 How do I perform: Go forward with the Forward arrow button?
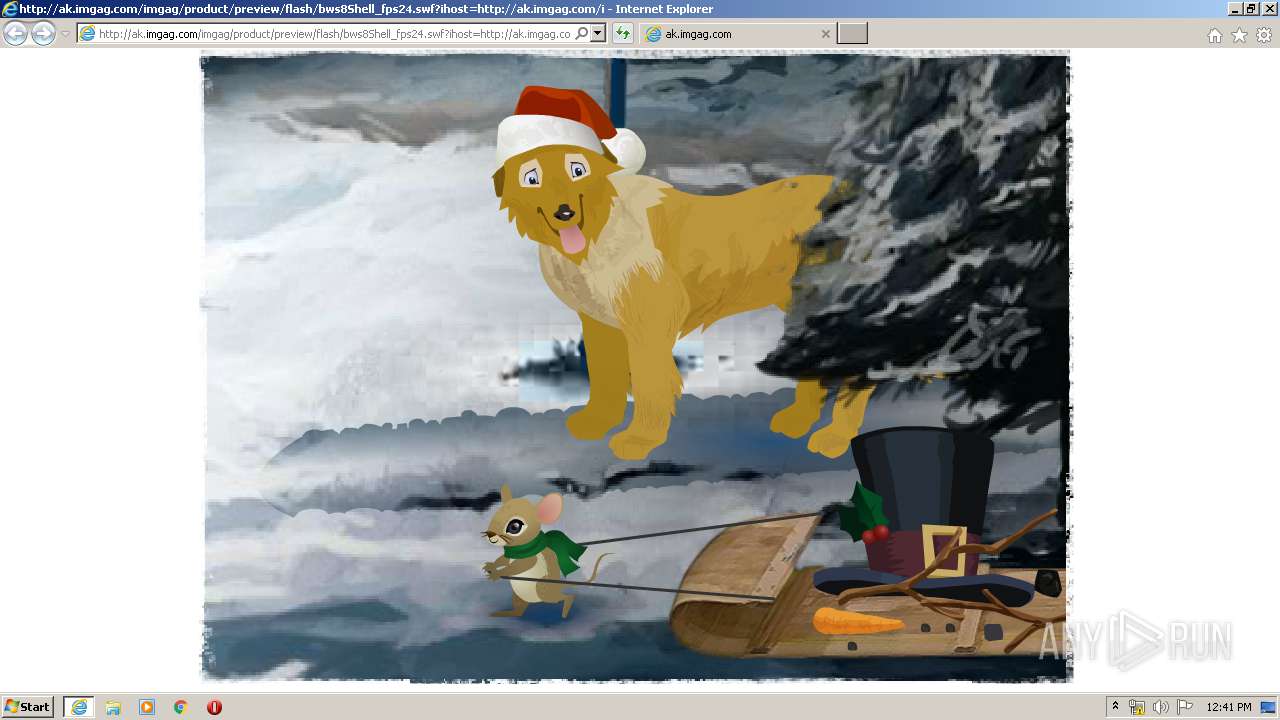43,34
